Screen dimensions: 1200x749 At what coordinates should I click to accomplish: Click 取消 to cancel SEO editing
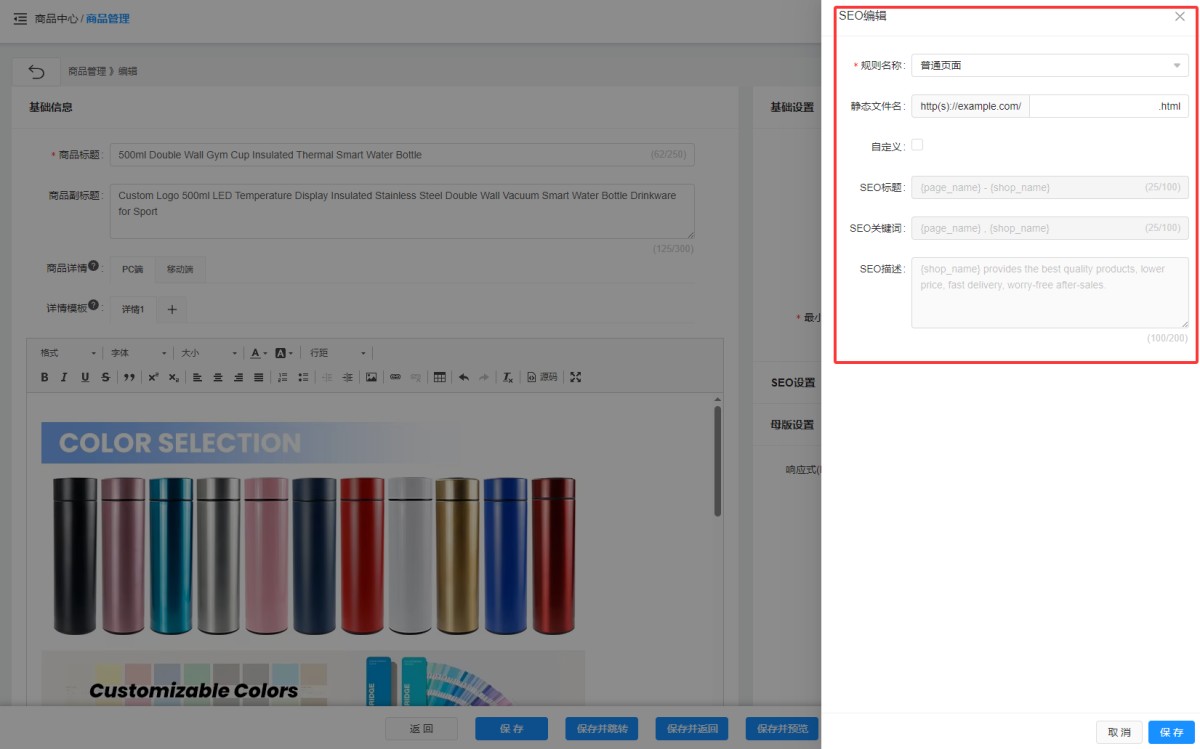(x=1119, y=732)
